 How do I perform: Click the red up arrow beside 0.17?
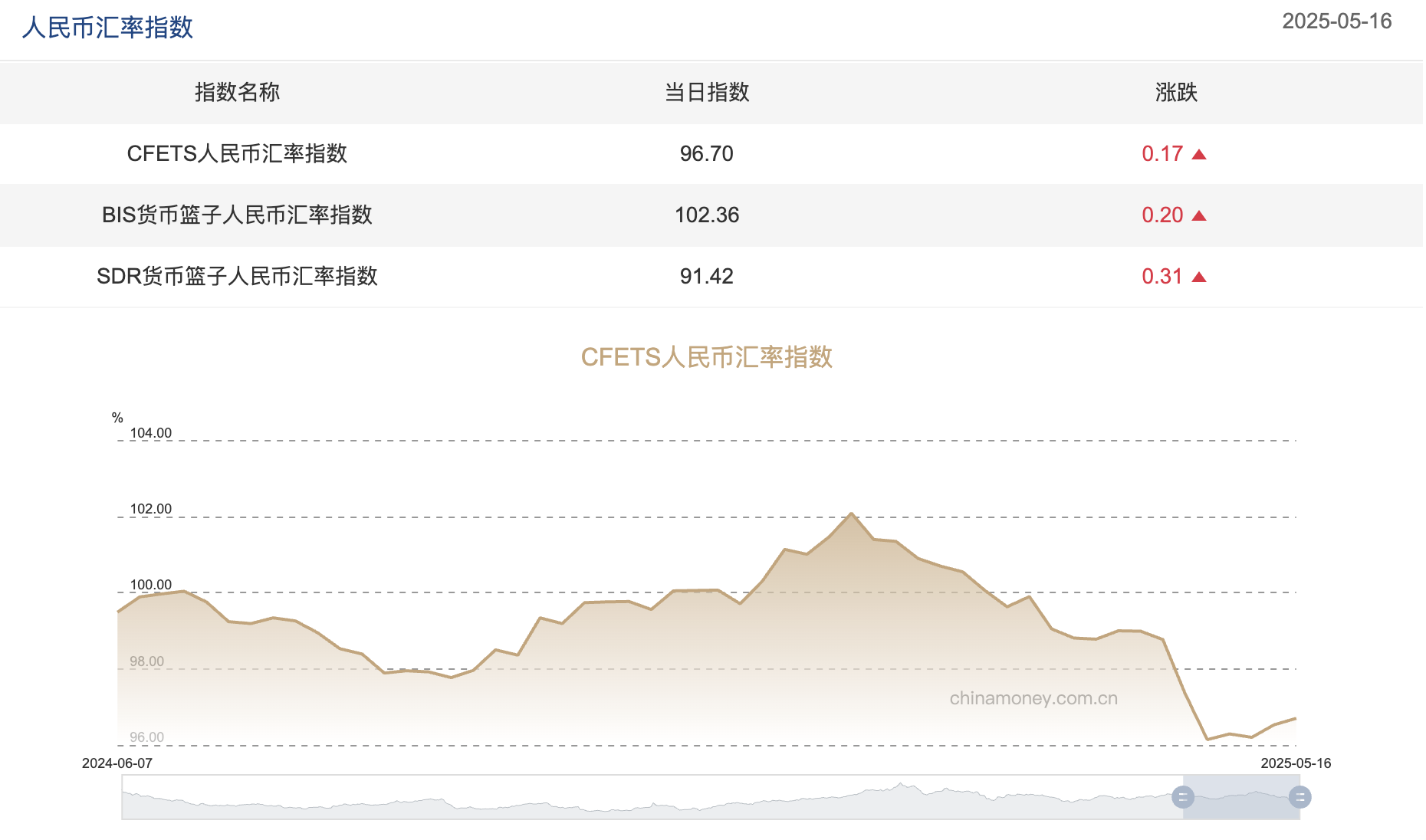tap(1200, 153)
